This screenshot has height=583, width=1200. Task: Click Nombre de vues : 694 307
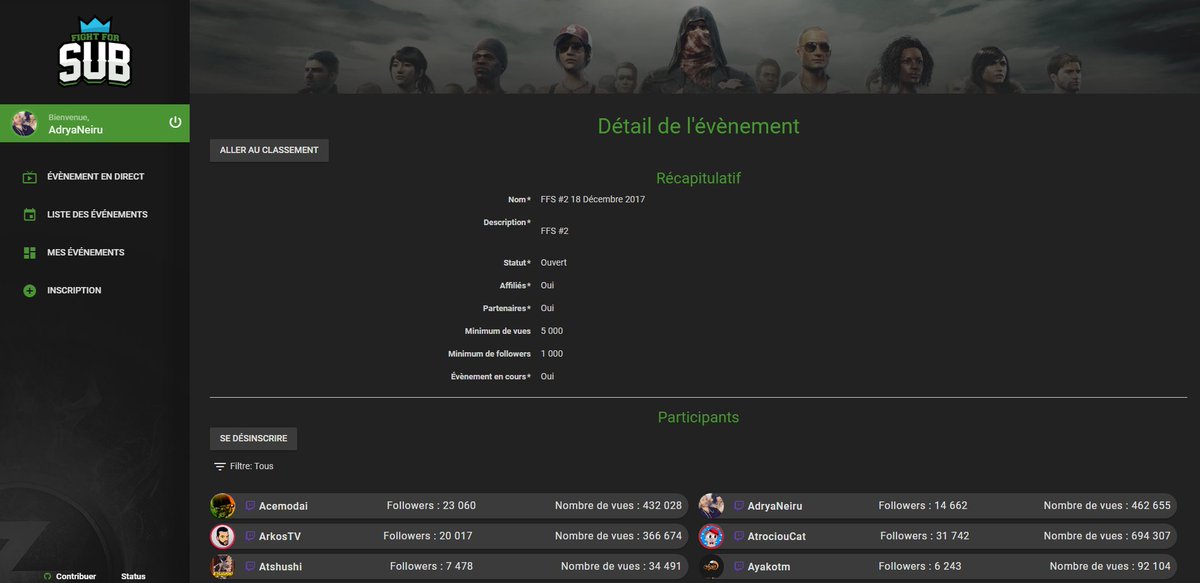[1107, 536]
